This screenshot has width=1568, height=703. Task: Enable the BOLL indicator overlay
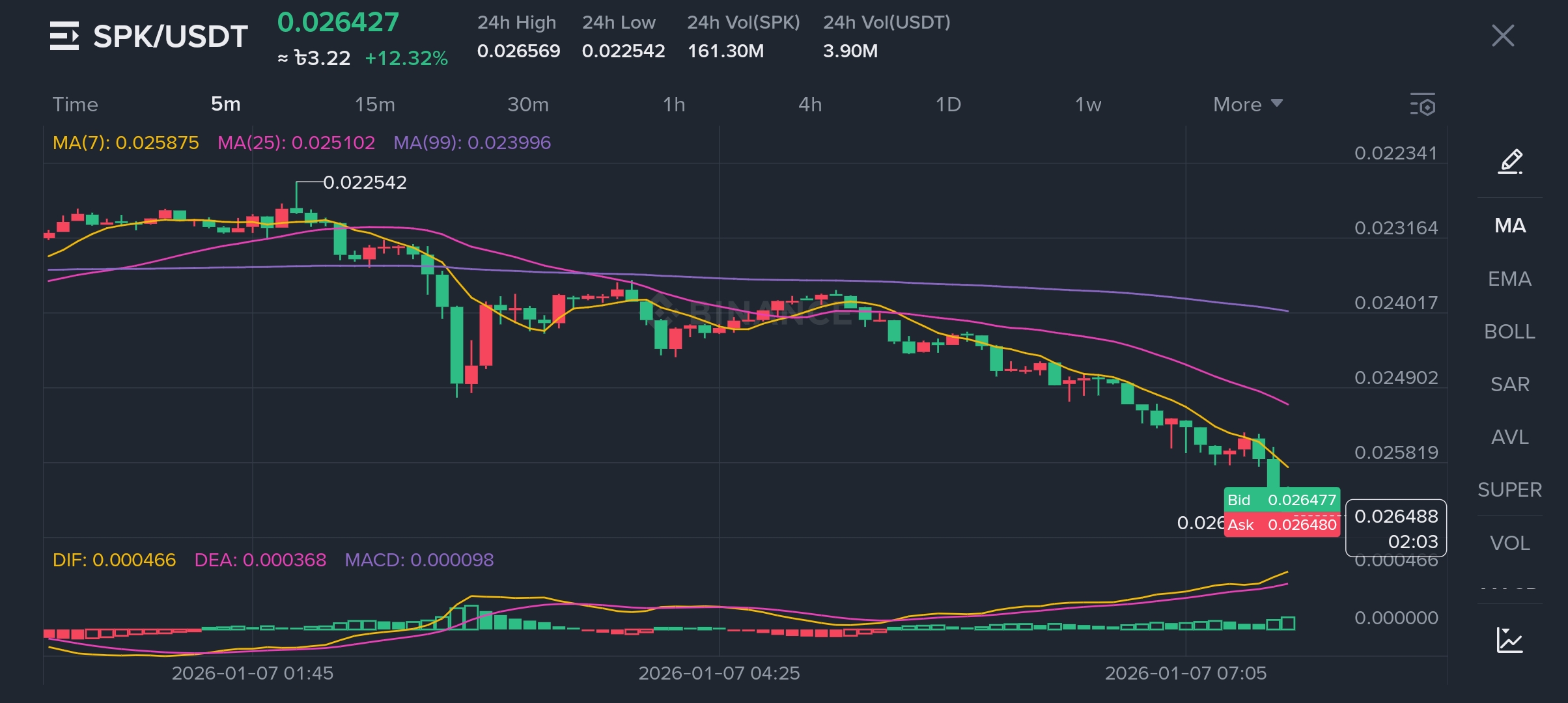click(x=1509, y=332)
